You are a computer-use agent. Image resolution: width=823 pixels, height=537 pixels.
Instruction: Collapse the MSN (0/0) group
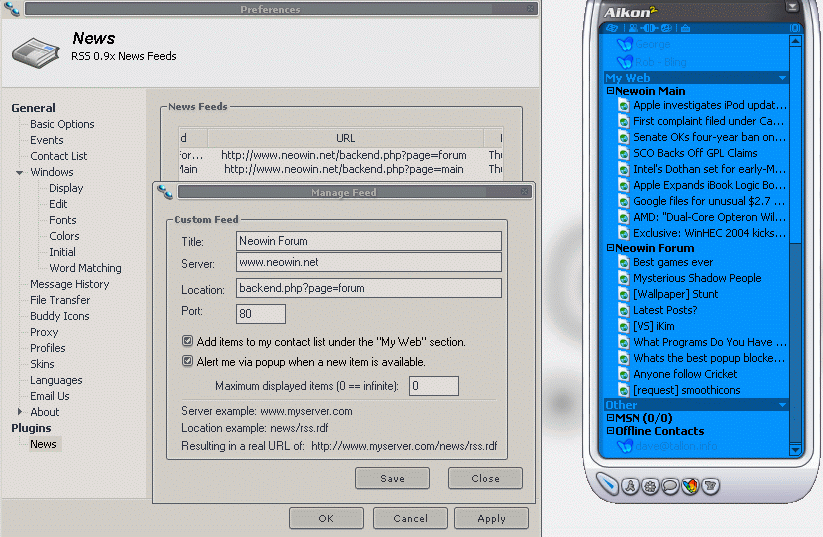point(610,418)
